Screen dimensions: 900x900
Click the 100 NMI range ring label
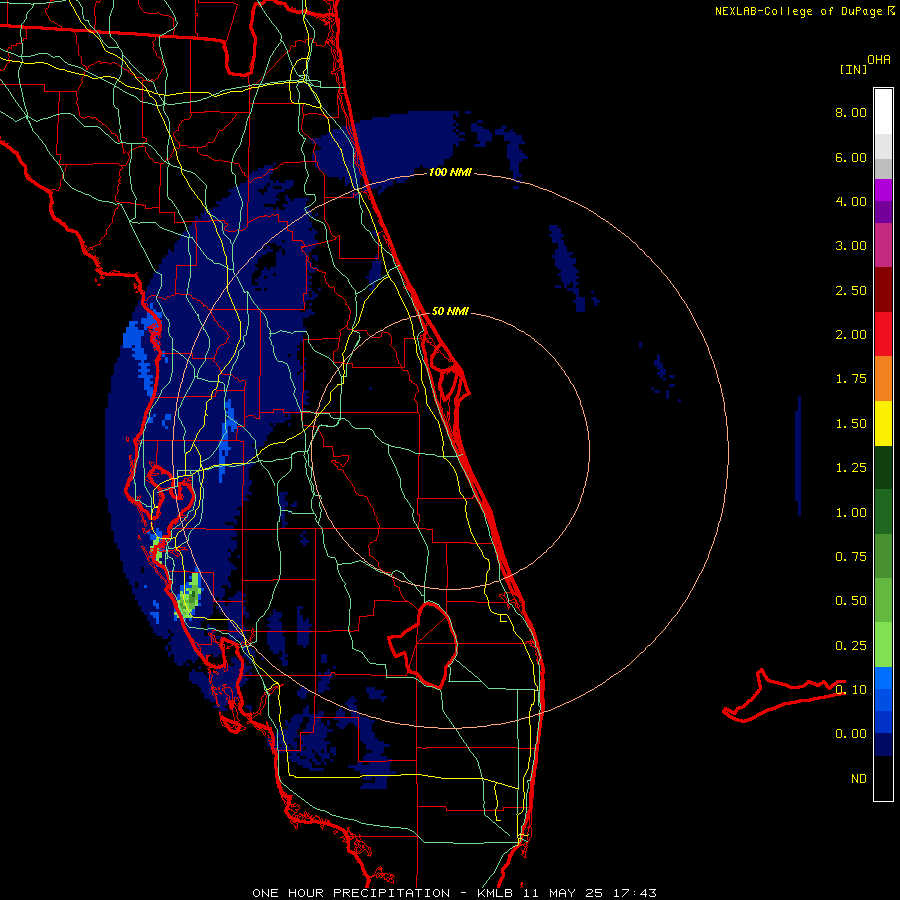point(450,172)
